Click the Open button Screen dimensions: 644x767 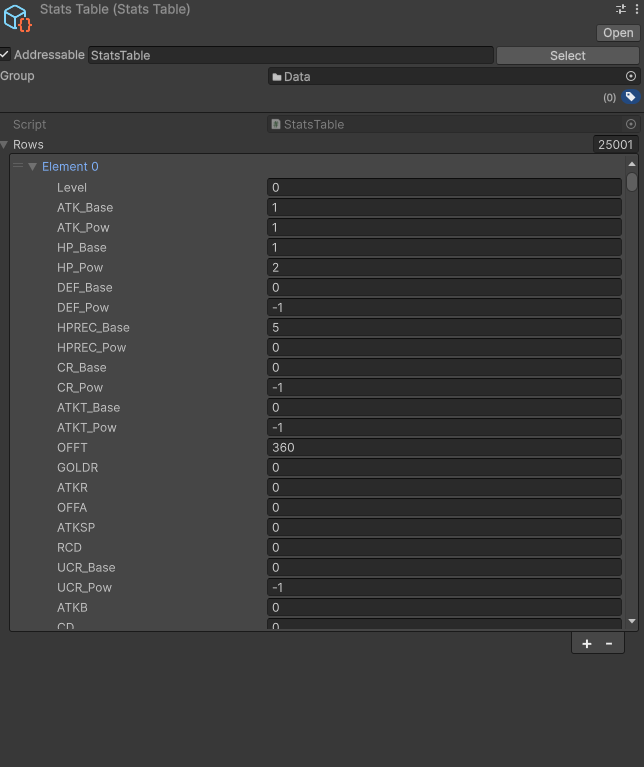tap(618, 33)
